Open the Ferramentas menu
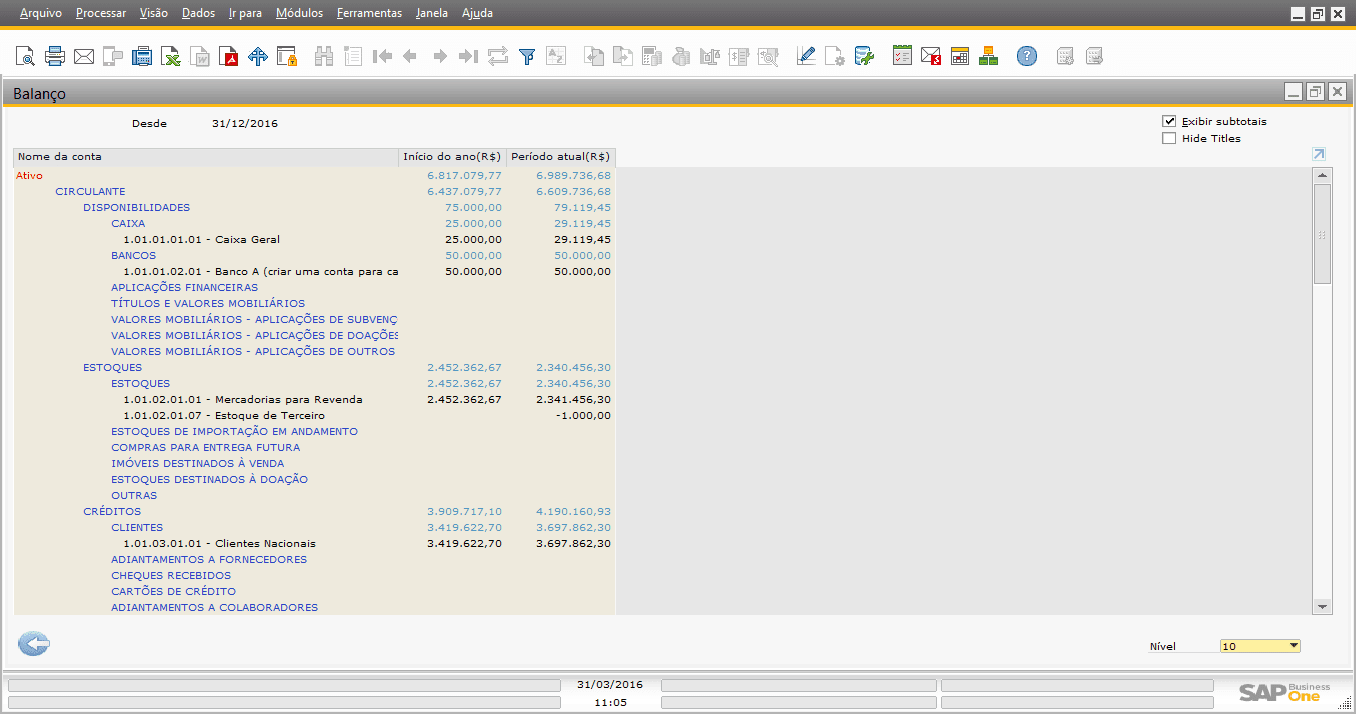Image resolution: width=1356 pixels, height=714 pixels. (x=369, y=13)
